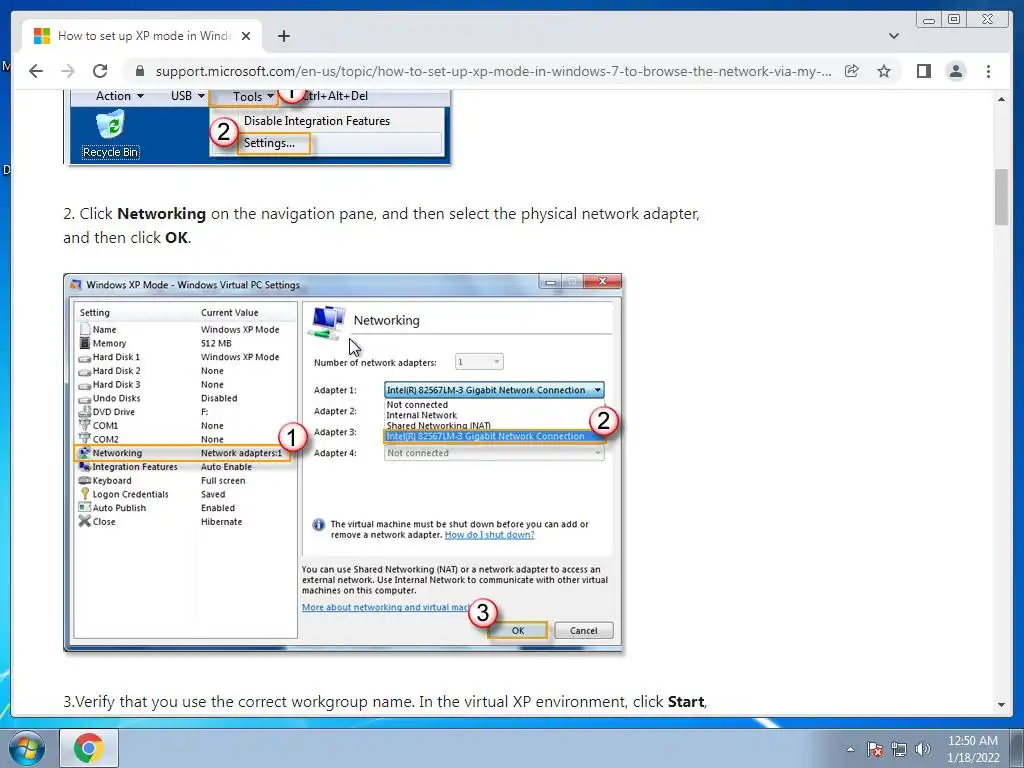The image size is (1024, 768).
Task: Restore down the Chrome window
Action: (x=954, y=20)
